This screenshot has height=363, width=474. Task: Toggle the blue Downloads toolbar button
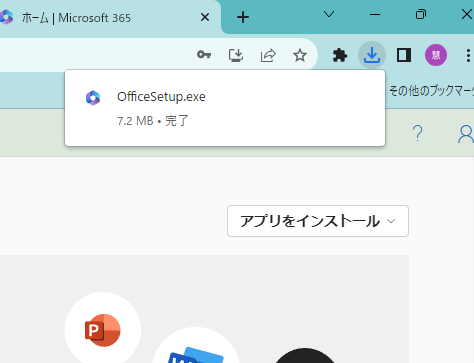372,55
